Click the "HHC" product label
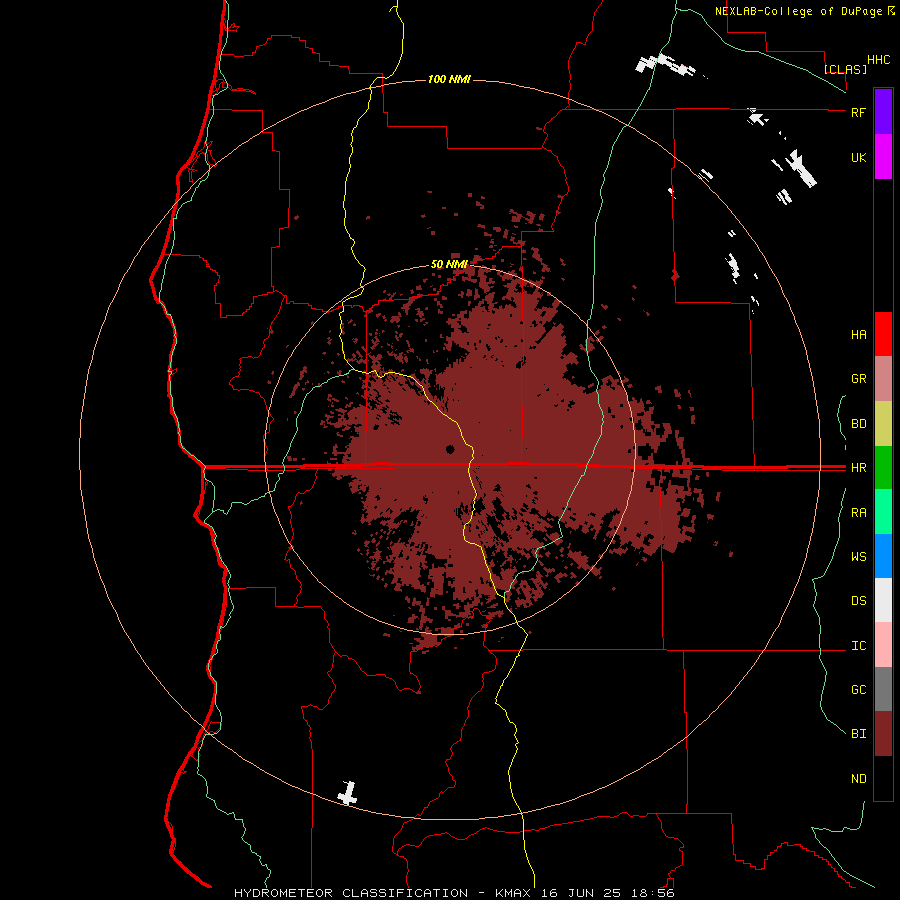Screen dimensions: 900x900 (x=878, y=60)
